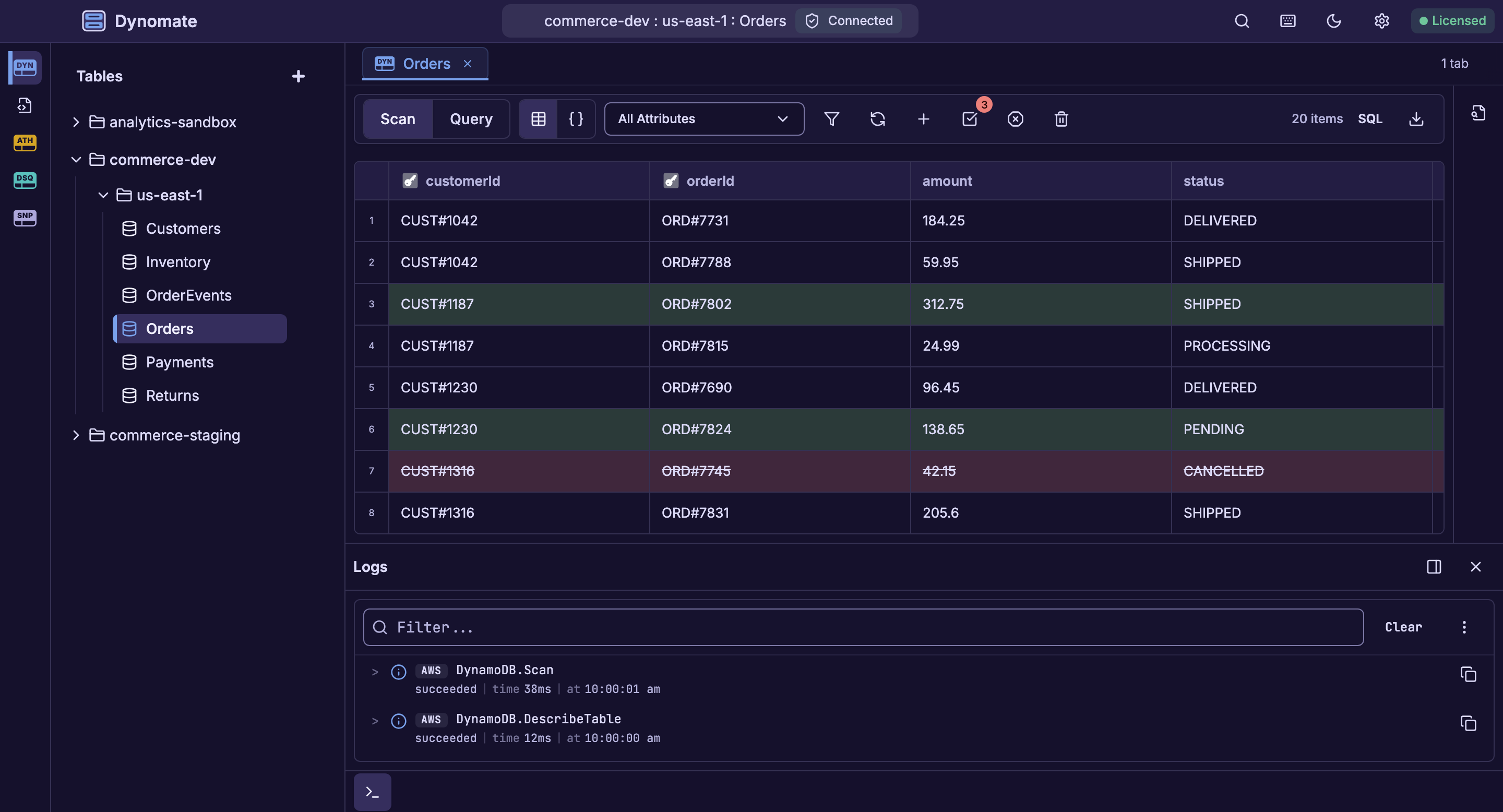Expand the DynamoDB.DescribeTable log details
Viewport: 1503px width, 812px height.
375,721
